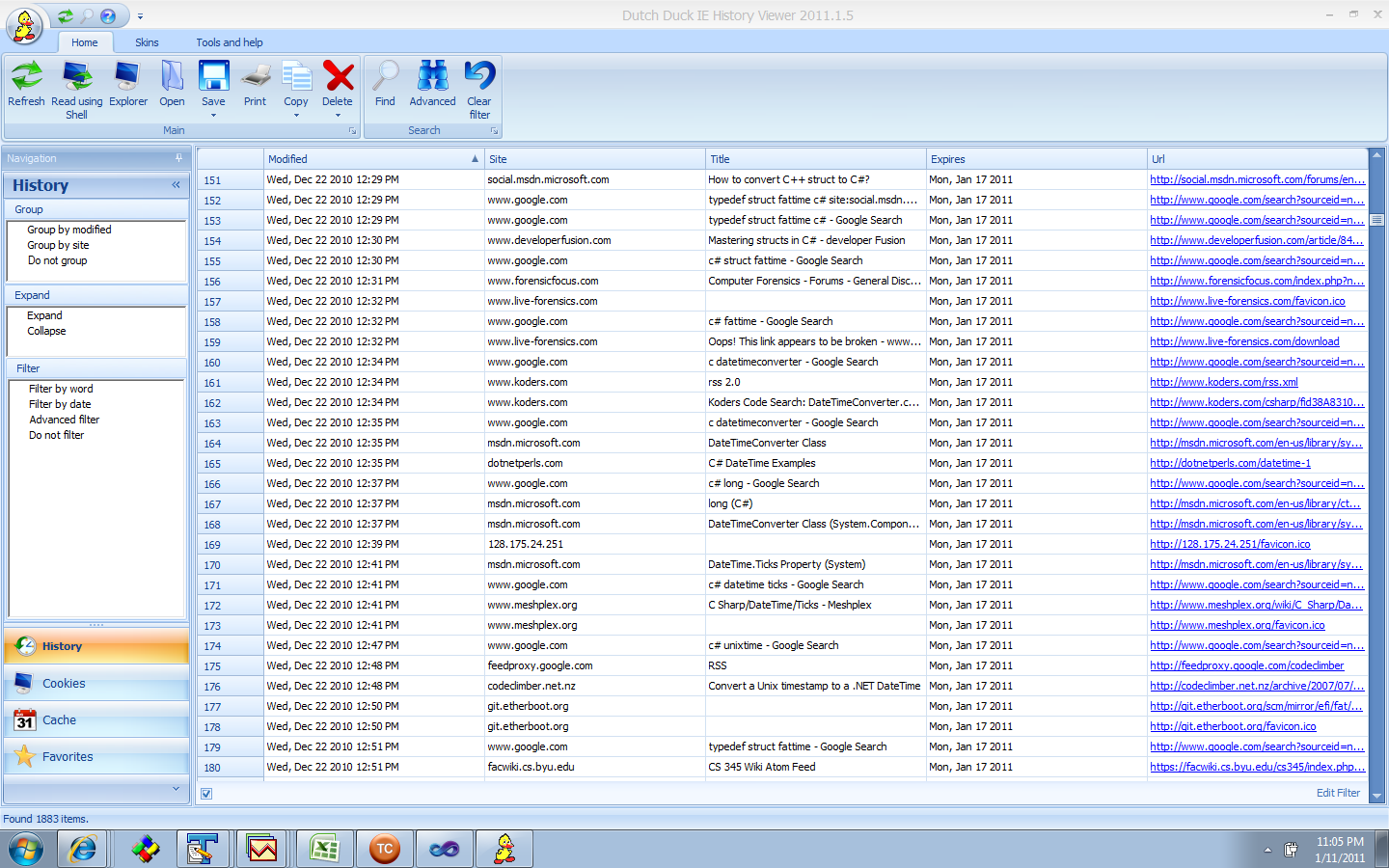Screen dimensions: 1389x868
Task: Open Main group dialog launcher
Action: click(352, 130)
